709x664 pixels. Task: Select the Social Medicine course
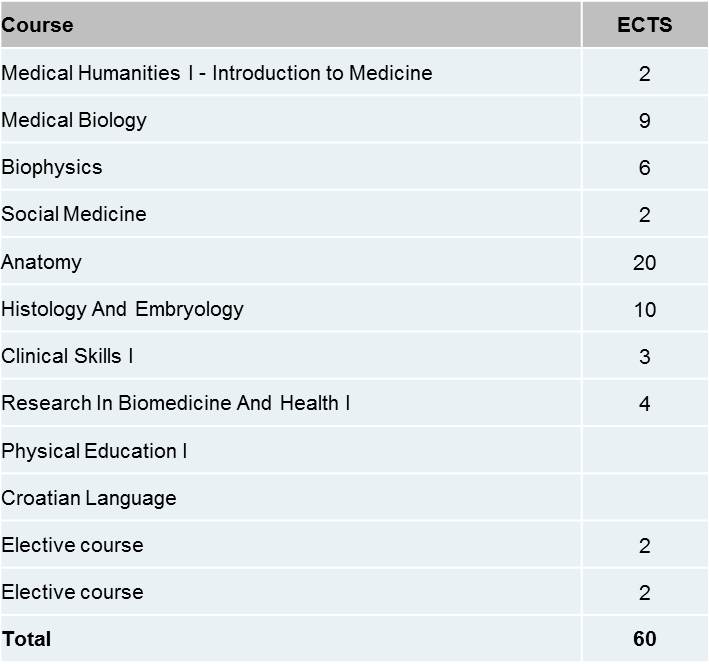(74, 214)
